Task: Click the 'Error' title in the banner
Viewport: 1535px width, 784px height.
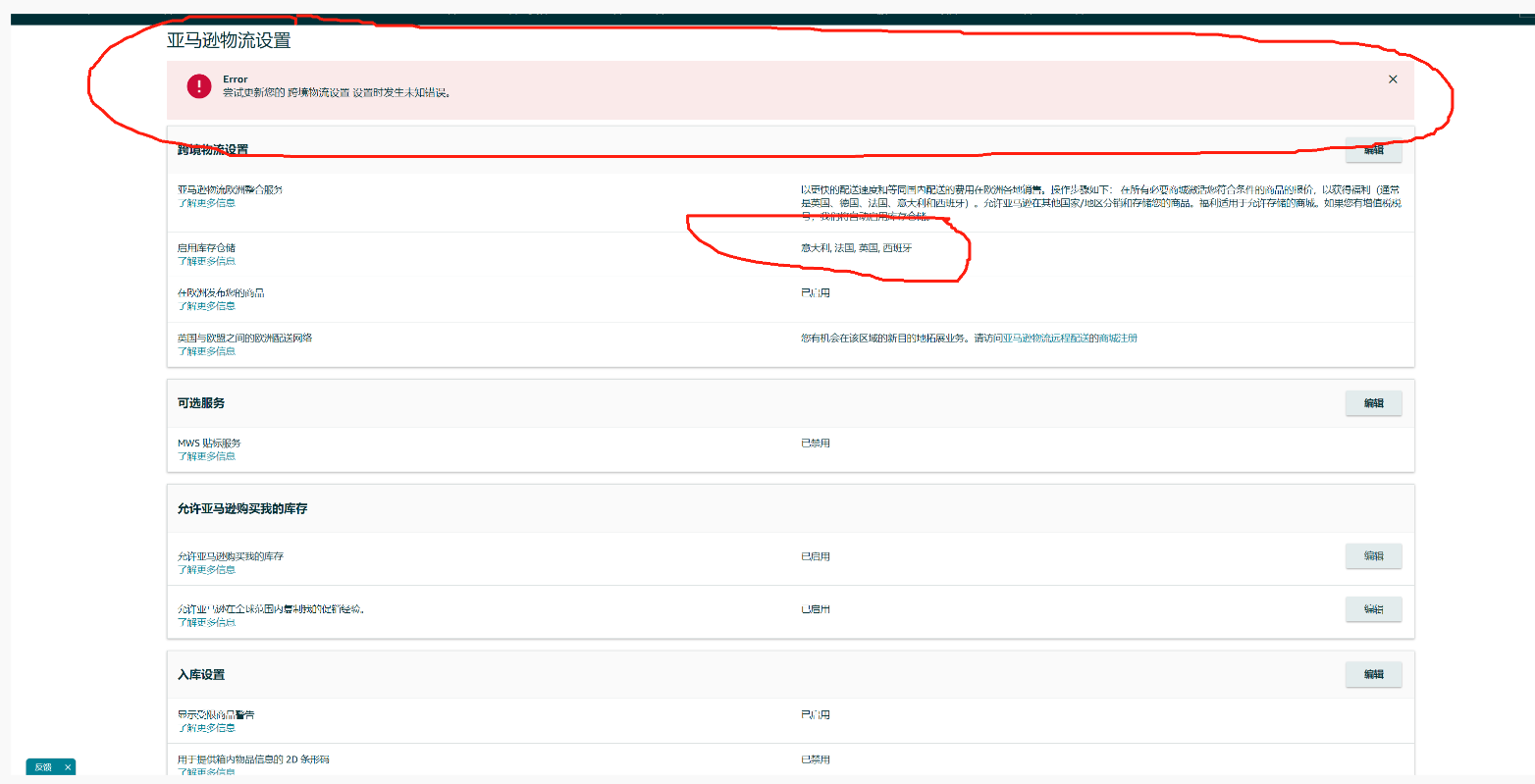Action: (236, 79)
